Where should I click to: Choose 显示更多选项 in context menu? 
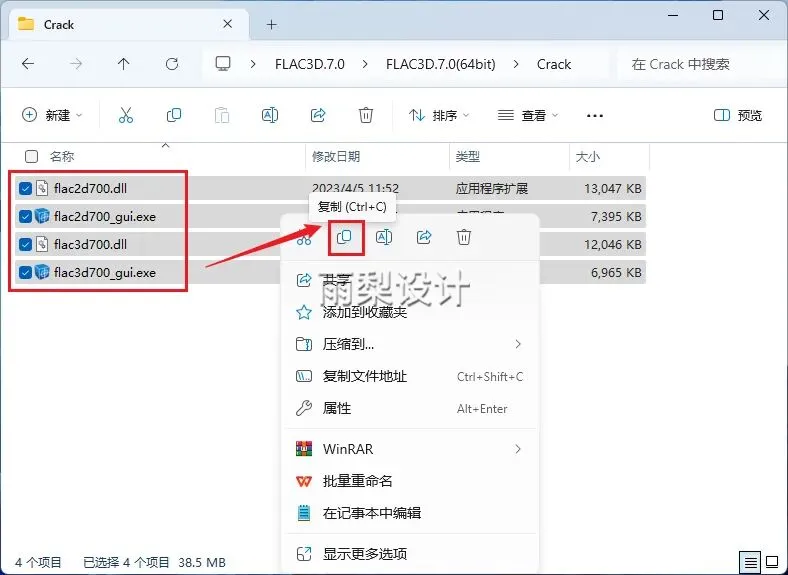pos(410,554)
